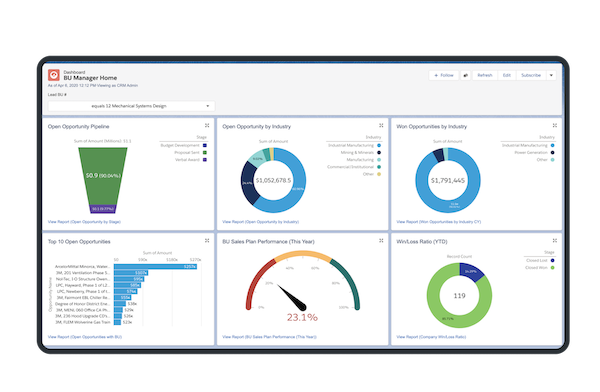Click the Follow button
This screenshot has height=392, width=600.
click(x=444, y=75)
